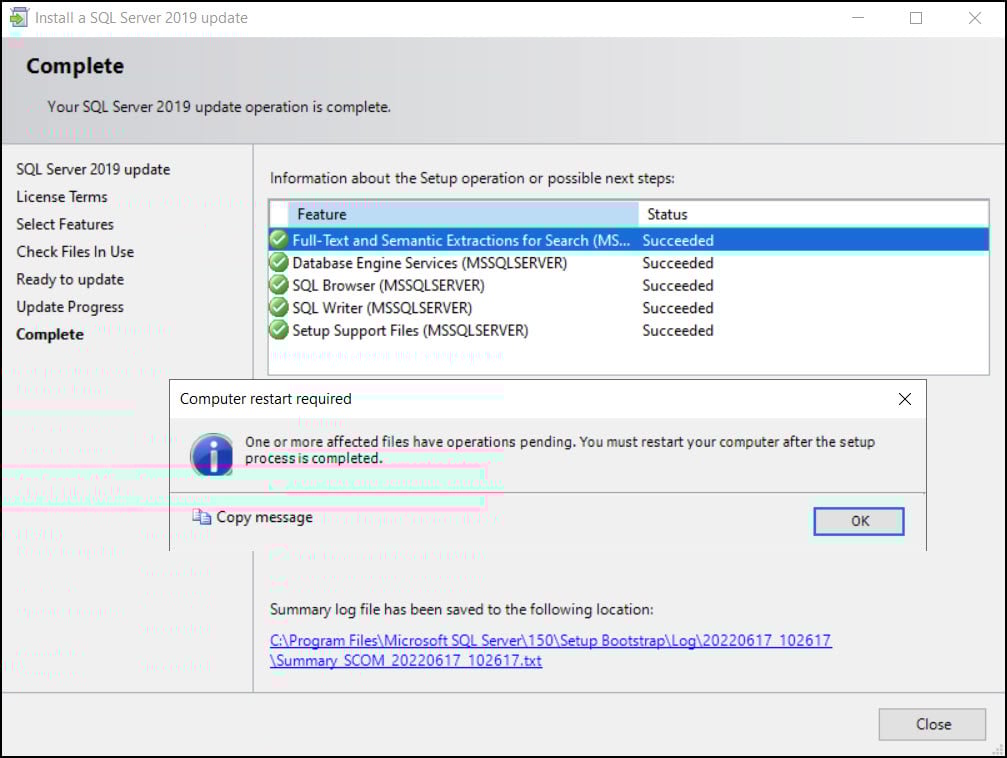The image size is (1007, 758).
Task: Click the Close button at the bottom
Action: (x=933, y=724)
